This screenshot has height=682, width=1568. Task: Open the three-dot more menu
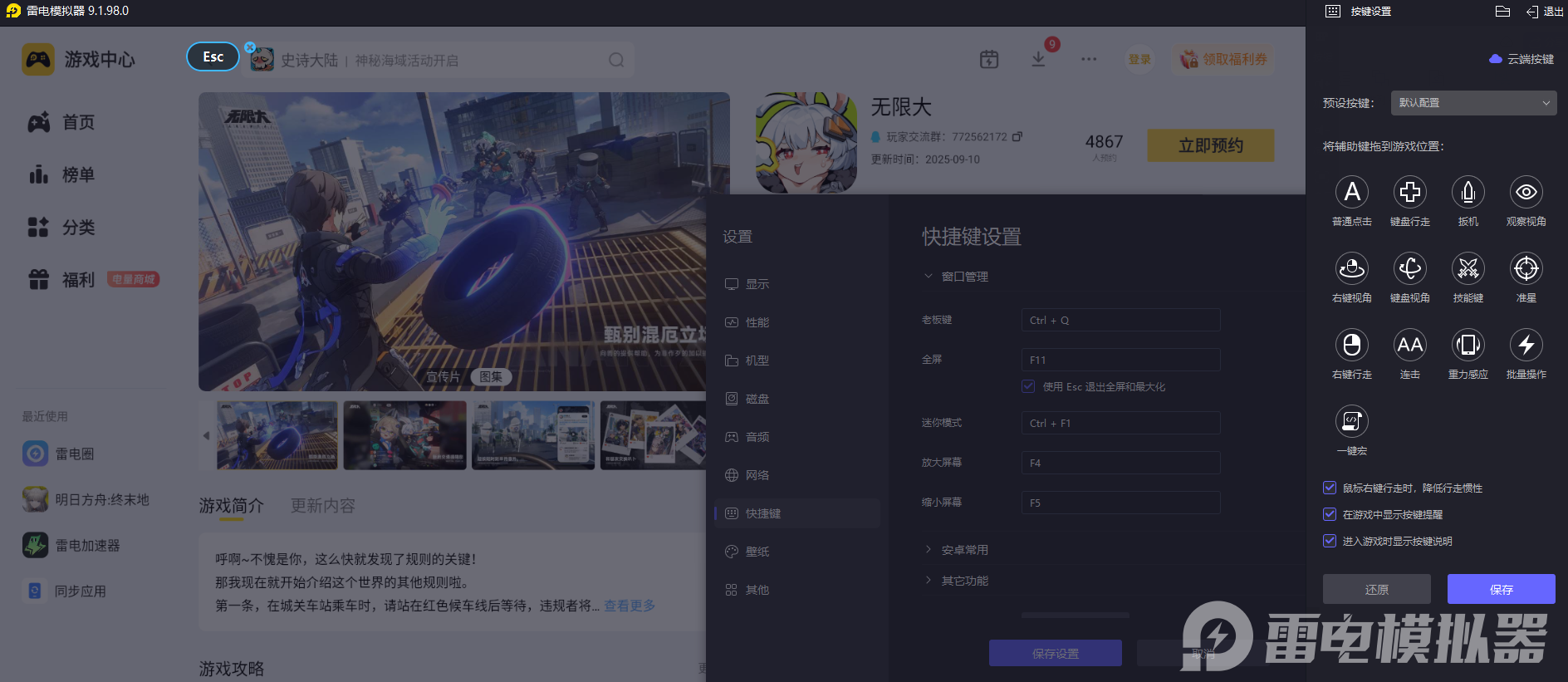point(1089,60)
